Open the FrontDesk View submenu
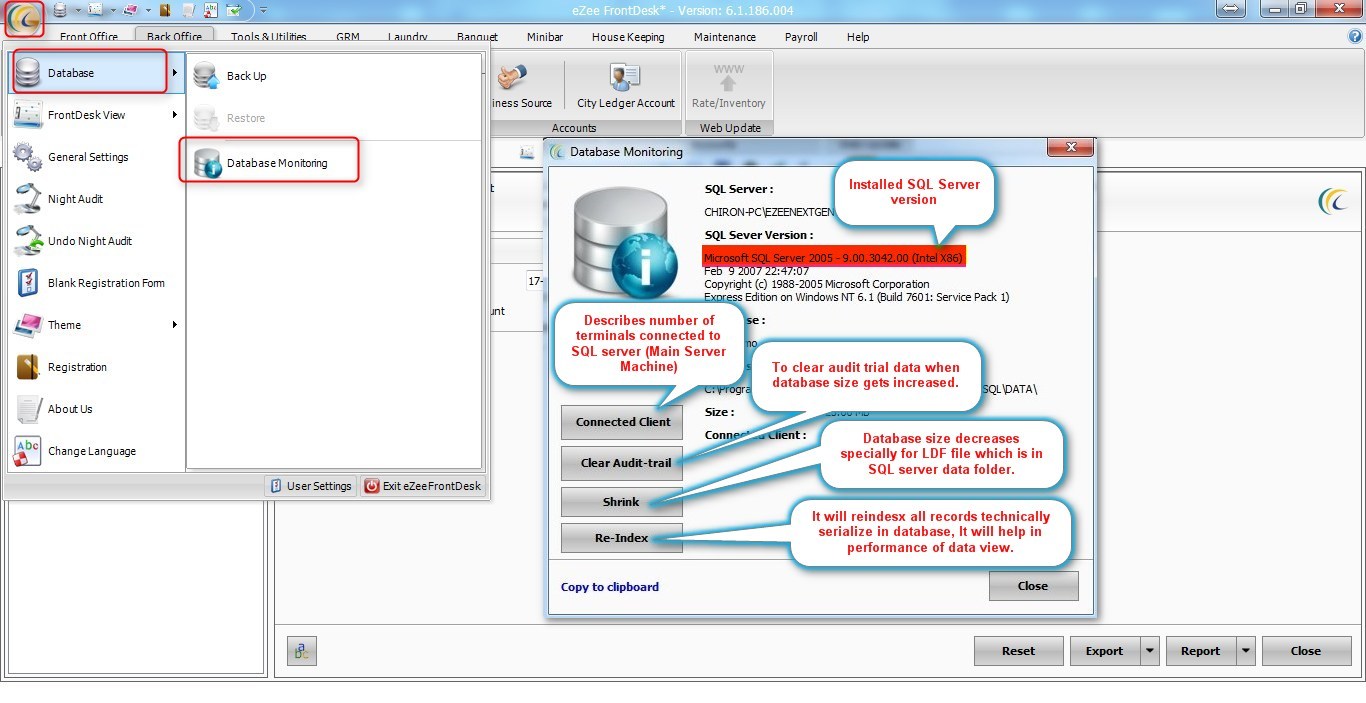This screenshot has height=703, width=1366. point(97,115)
